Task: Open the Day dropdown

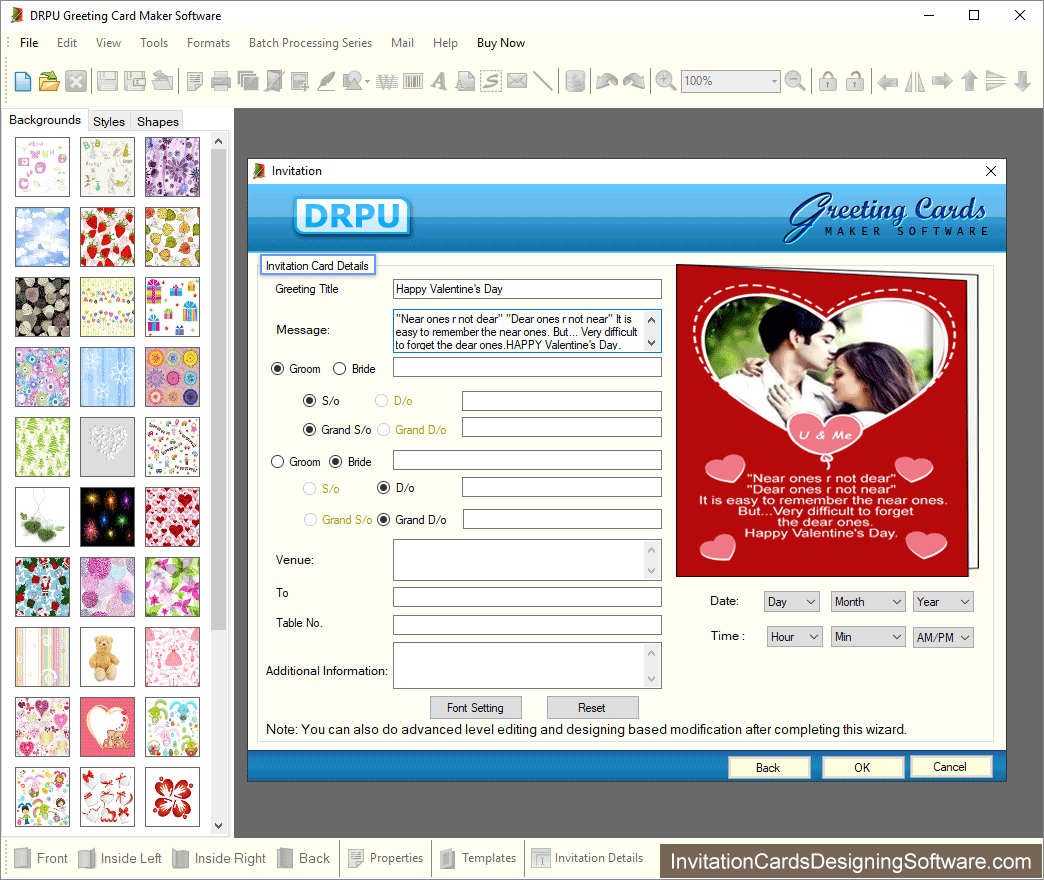Action: click(792, 602)
